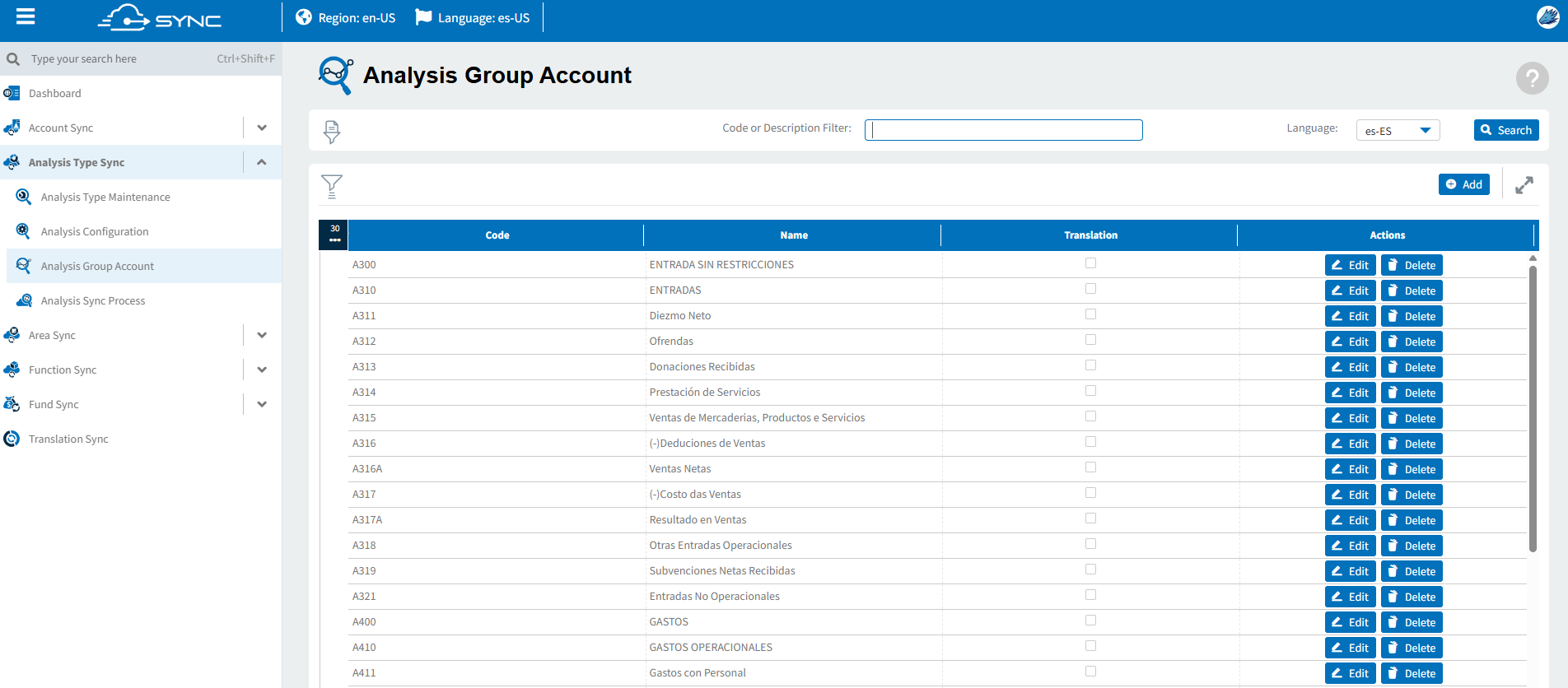Click the table vertical scrollbar thumb
Viewport: 1568px width, 688px height.
point(1533,407)
